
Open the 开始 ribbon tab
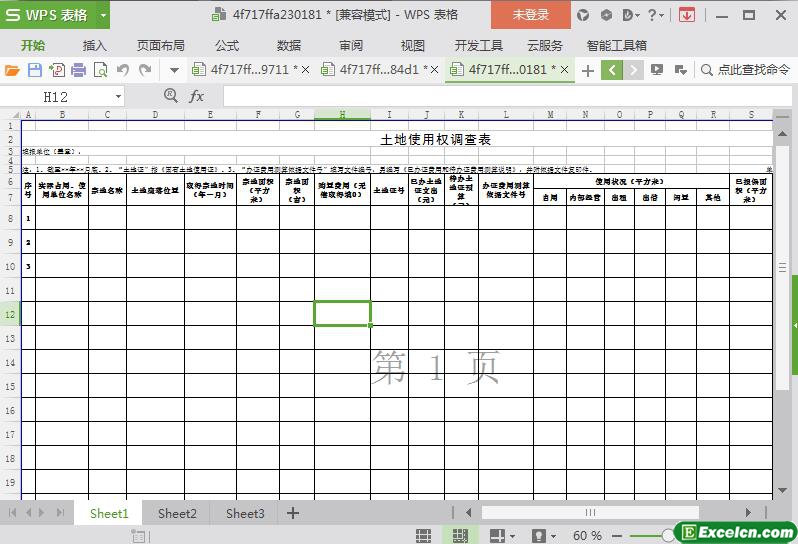(33, 46)
